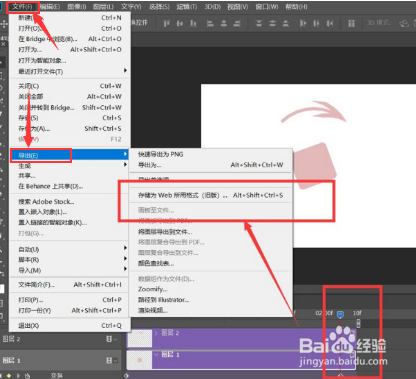This screenshot has height=379, width=416.
Task: Expand 最近打开文件(T) submenu arrow
Action: click(125, 70)
